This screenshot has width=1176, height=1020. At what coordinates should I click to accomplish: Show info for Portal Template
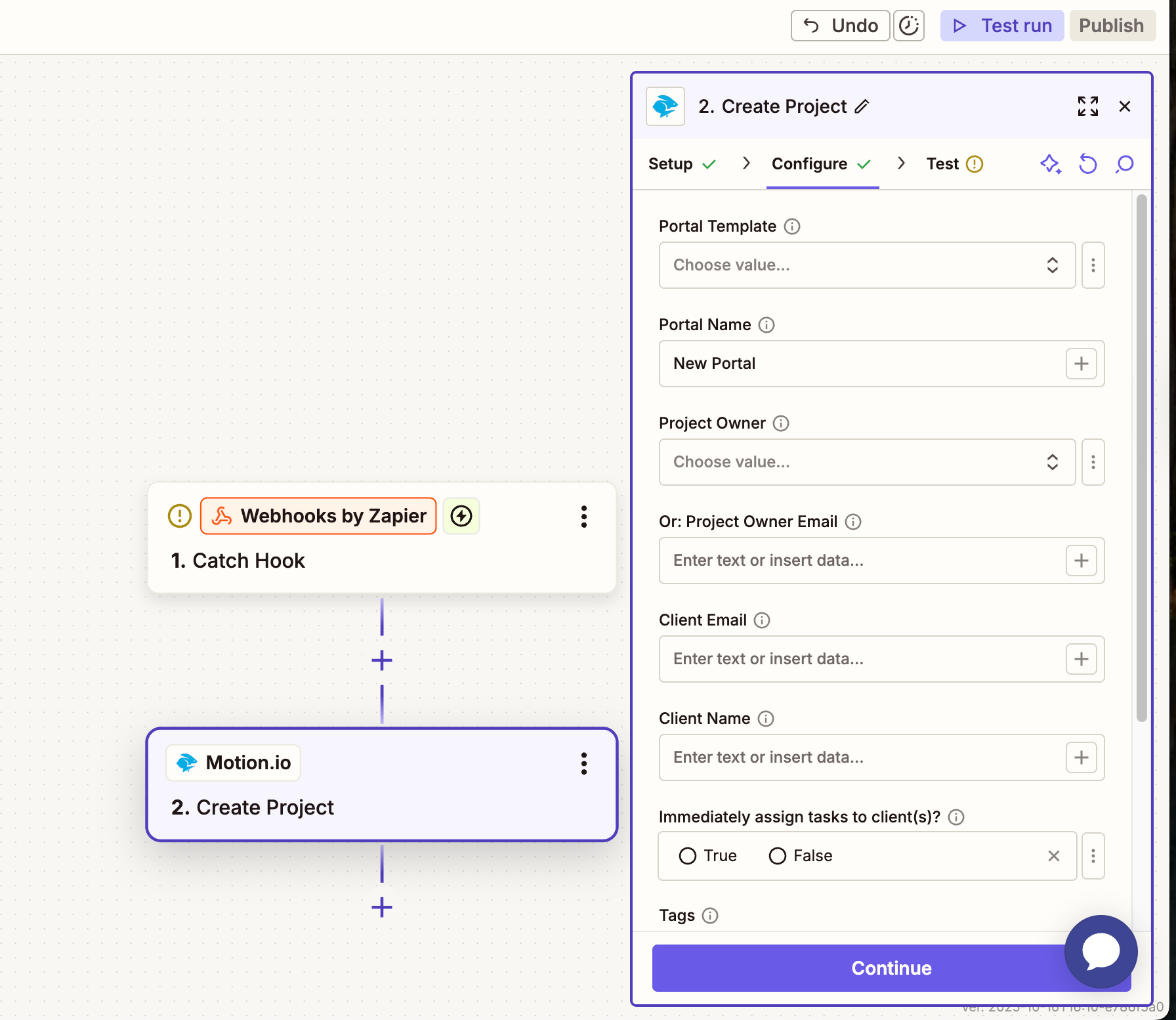point(792,226)
